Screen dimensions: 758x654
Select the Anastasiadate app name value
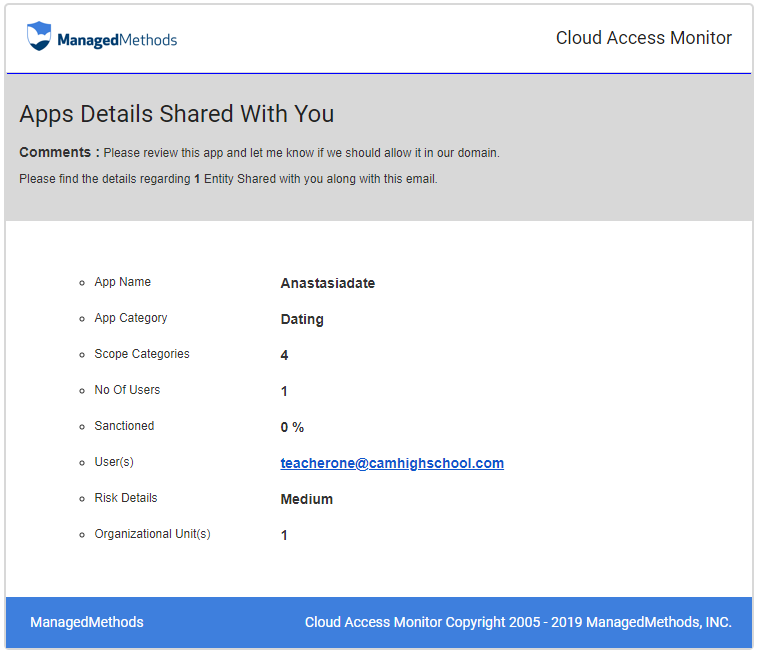pos(327,283)
